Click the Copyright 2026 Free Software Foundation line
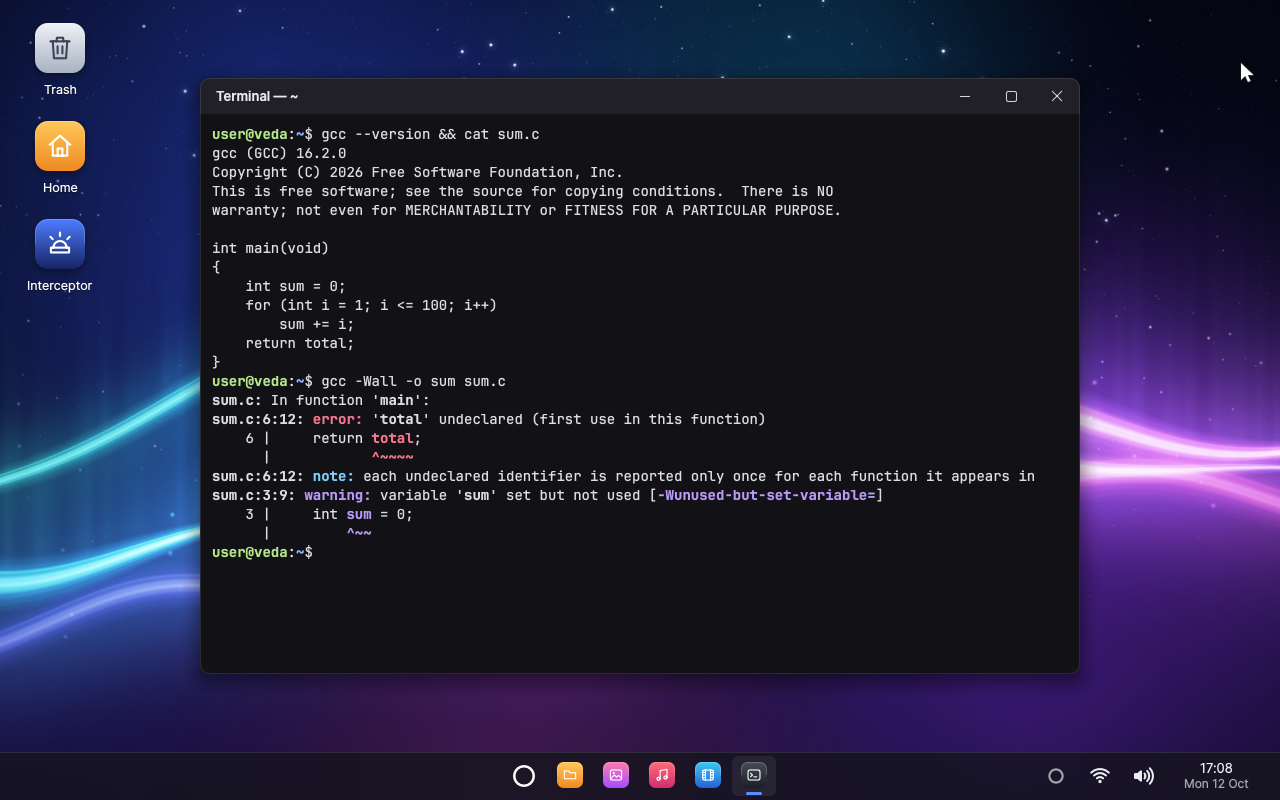1280x800 pixels. (x=417, y=172)
